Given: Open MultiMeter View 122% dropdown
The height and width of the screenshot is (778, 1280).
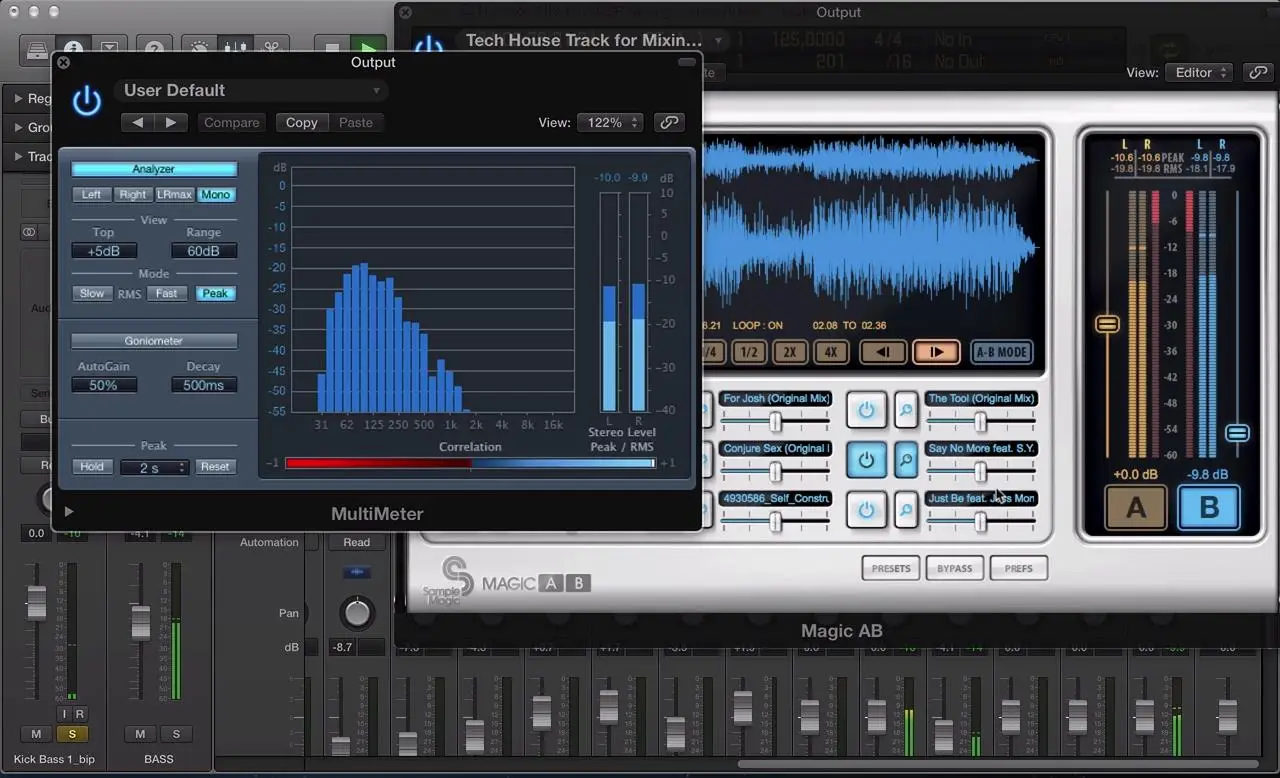Looking at the screenshot, I should (x=609, y=122).
